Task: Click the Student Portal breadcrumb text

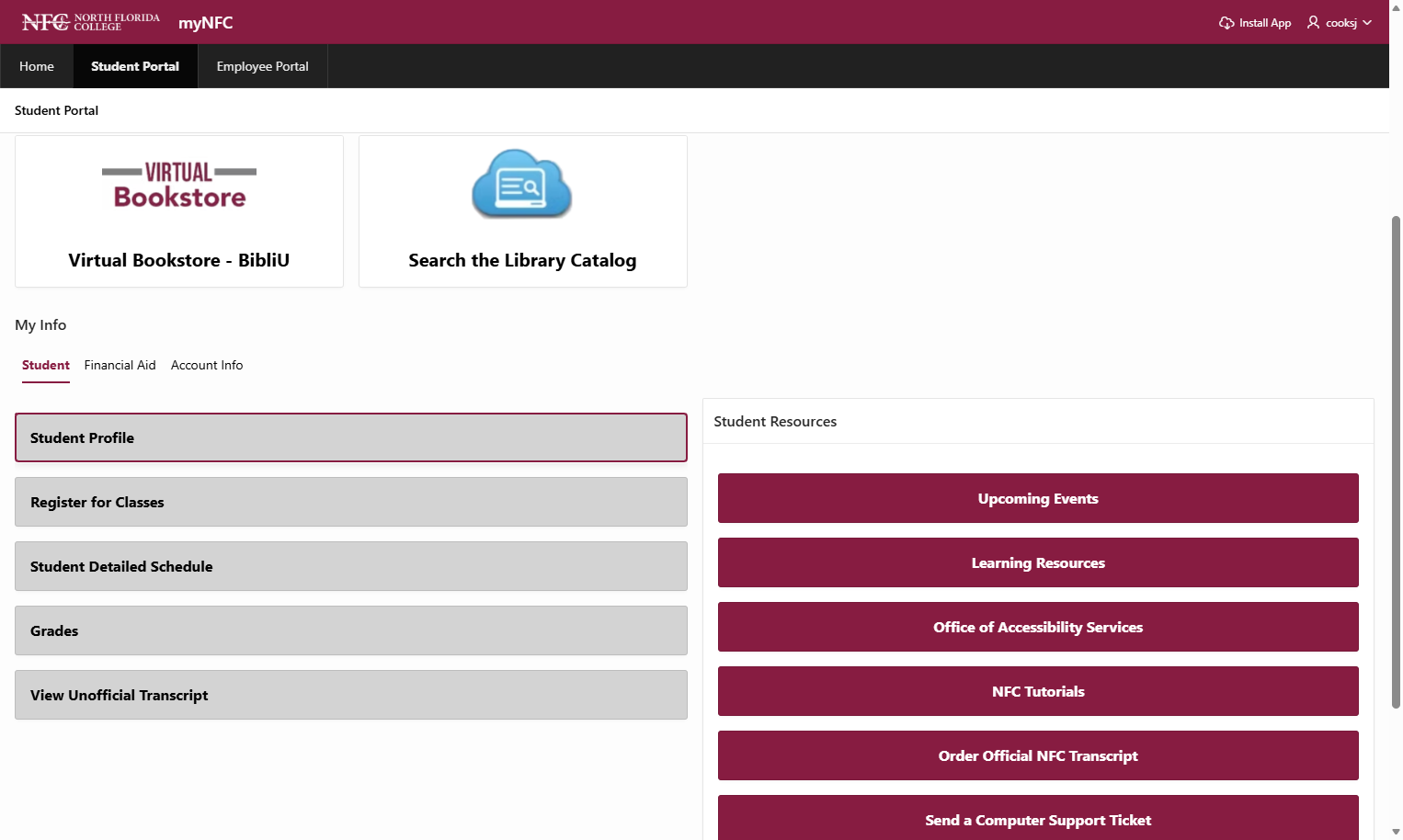Action: (x=56, y=110)
